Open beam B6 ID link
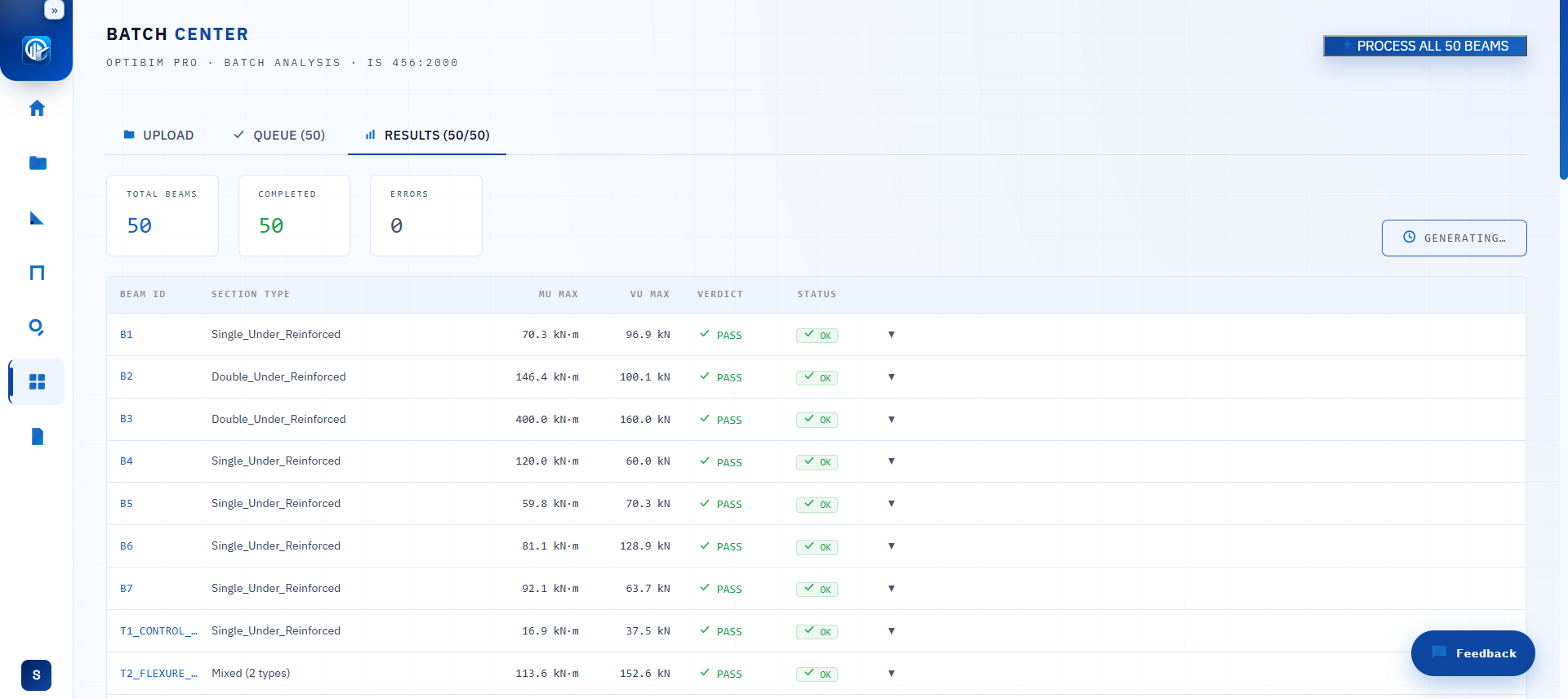Viewport: 1568px width, 699px height. [127, 545]
